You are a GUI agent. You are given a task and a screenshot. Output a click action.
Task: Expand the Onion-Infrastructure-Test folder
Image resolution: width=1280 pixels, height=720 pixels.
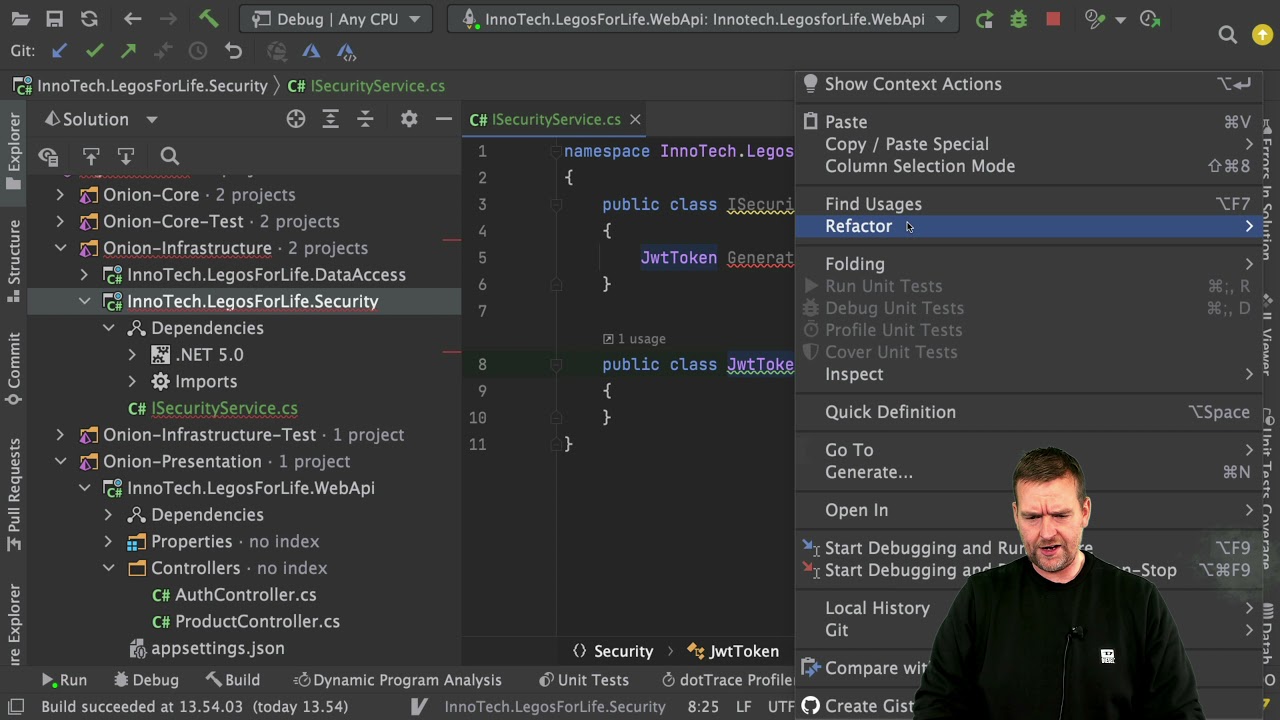[x=60, y=435]
